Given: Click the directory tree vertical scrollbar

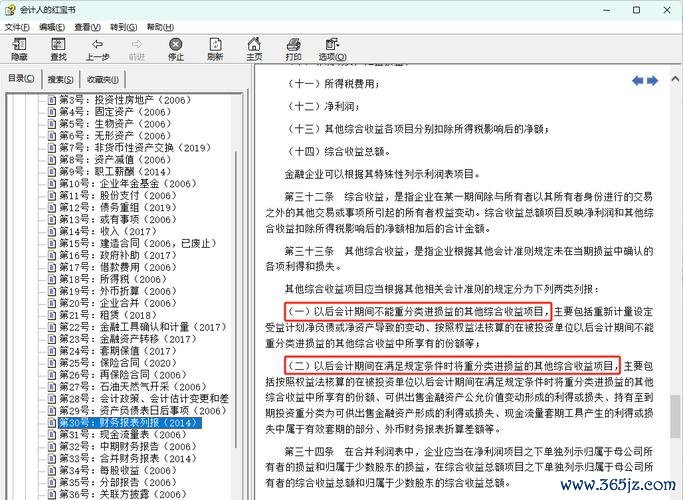Looking at the screenshot, I should [237, 298].
